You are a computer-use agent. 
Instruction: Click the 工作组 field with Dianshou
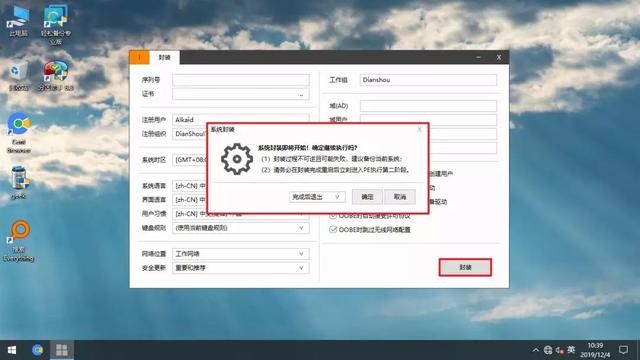click(x=428, y=80)
